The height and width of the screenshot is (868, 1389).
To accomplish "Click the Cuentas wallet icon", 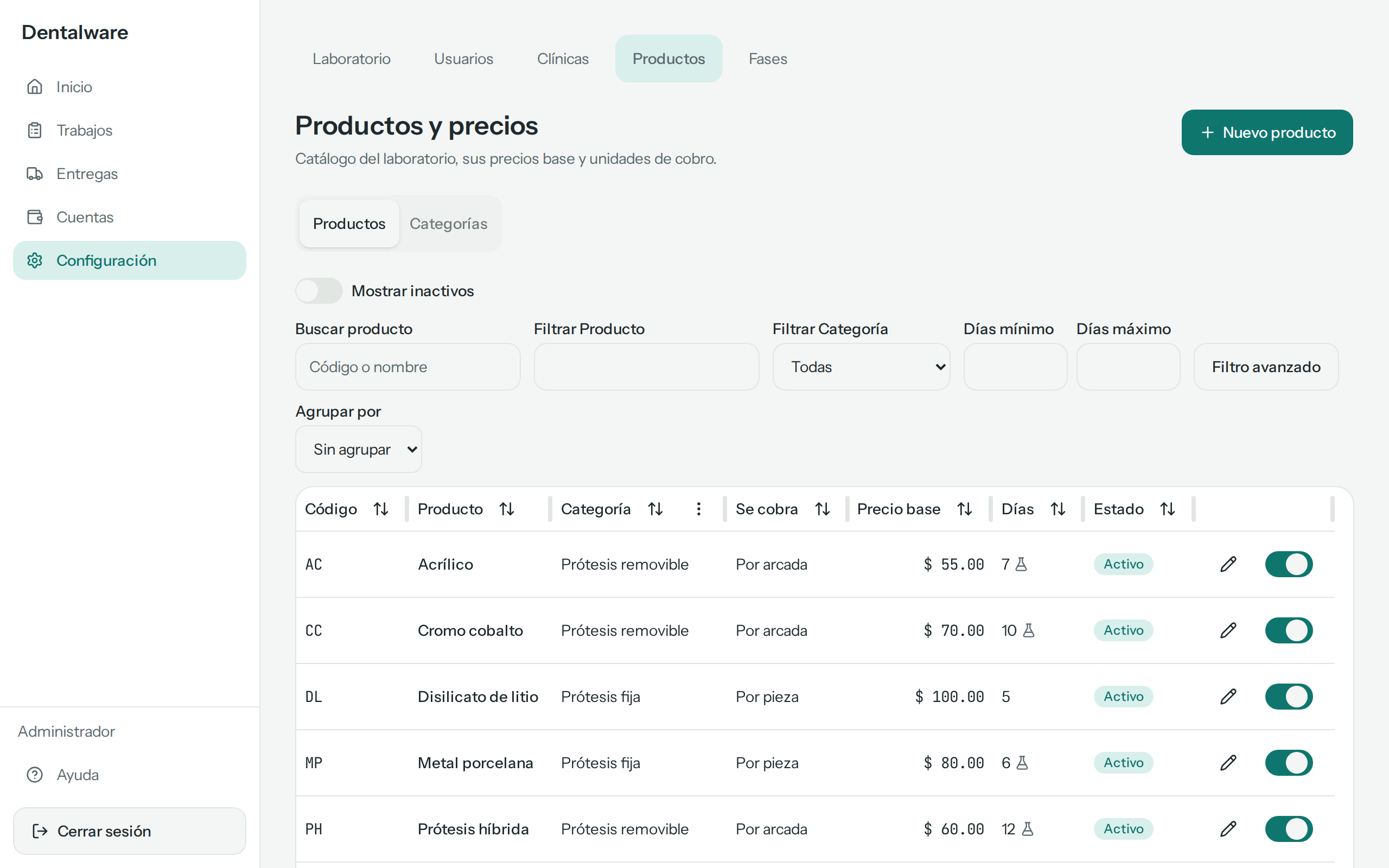I will tap(35, 217).
